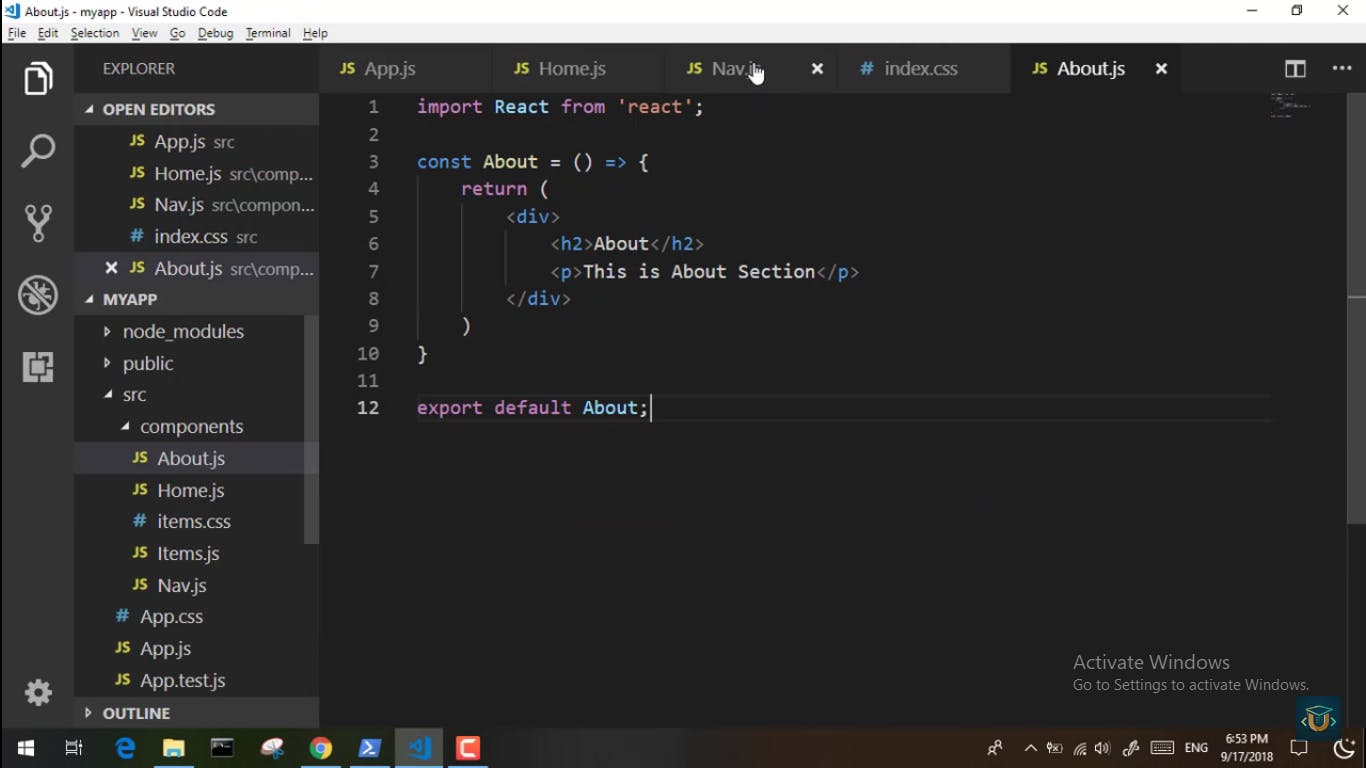1366x768 pixels.
Task: Select index.css in Open Editors list
Action: 197,237
